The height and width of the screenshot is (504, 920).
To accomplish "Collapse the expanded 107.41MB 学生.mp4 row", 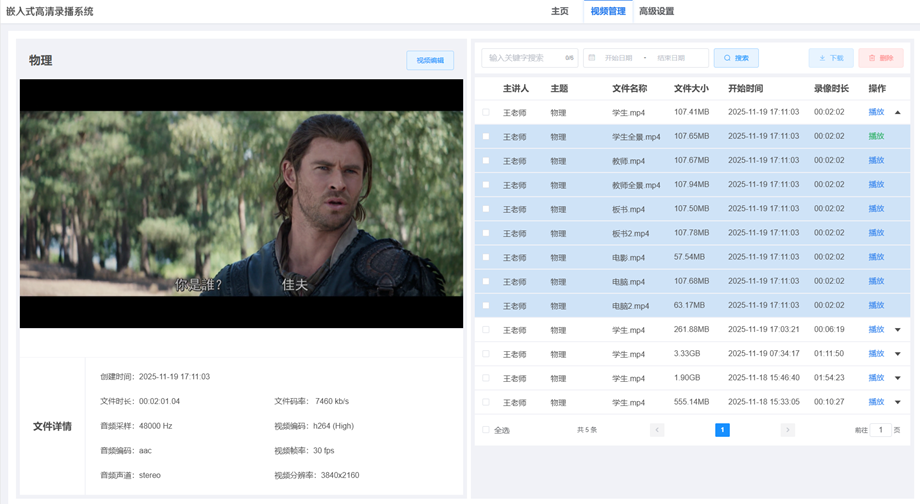I will pos(898,112).
